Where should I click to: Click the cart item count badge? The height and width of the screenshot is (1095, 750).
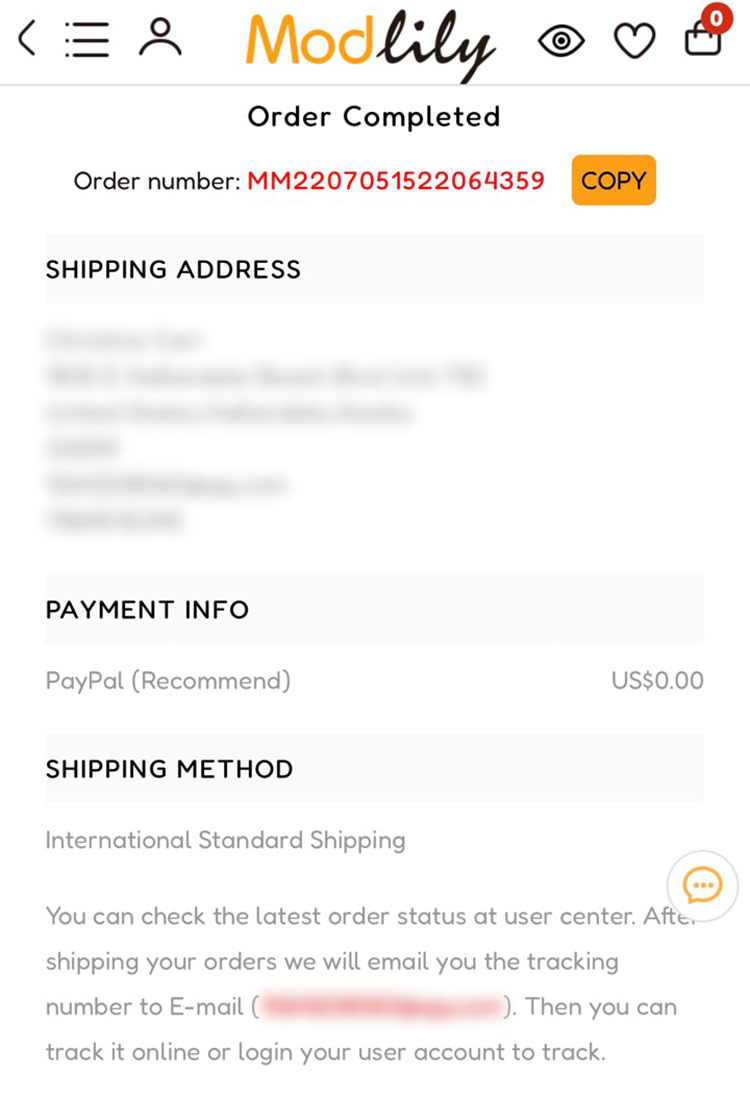[x=716, y=17]
